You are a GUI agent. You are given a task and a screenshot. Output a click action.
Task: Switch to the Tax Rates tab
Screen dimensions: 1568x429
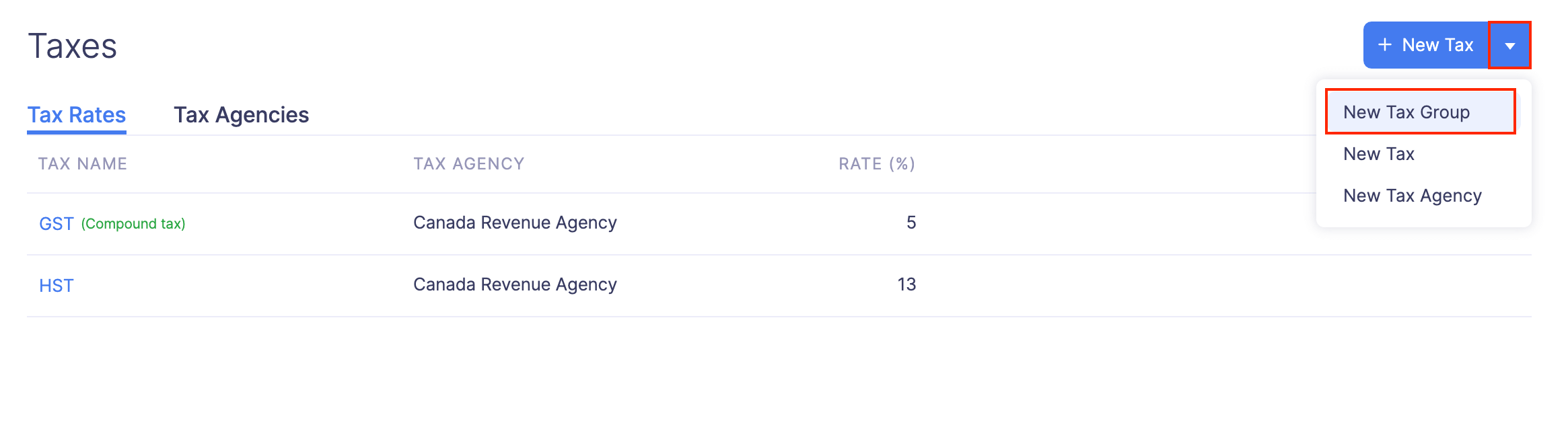tap(77, 115)
